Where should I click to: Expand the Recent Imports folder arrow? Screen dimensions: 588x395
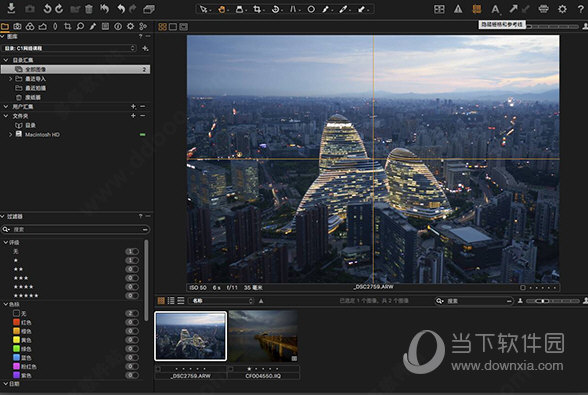click(10, 79)
